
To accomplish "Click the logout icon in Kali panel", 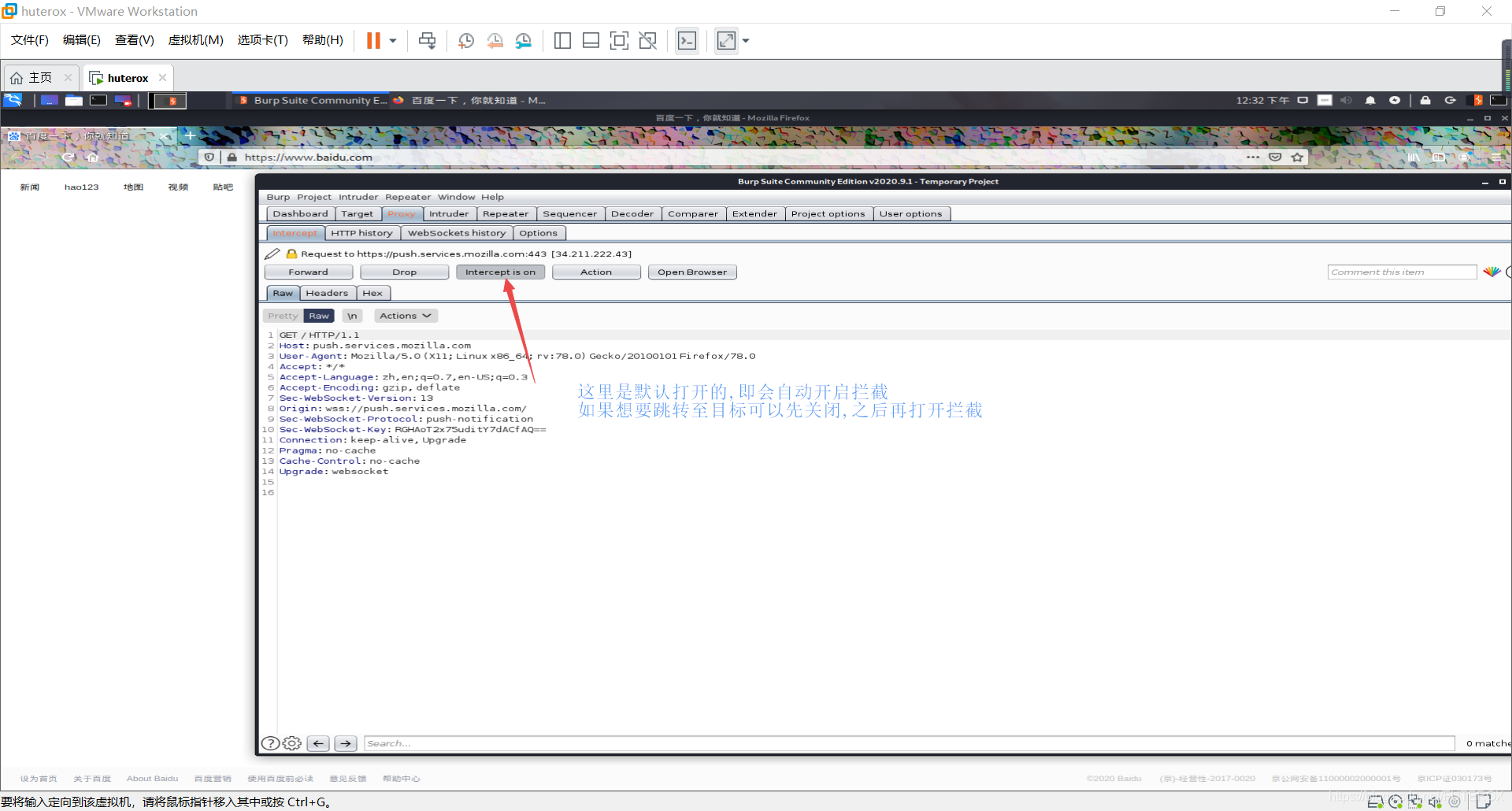I will point(1450,100).
